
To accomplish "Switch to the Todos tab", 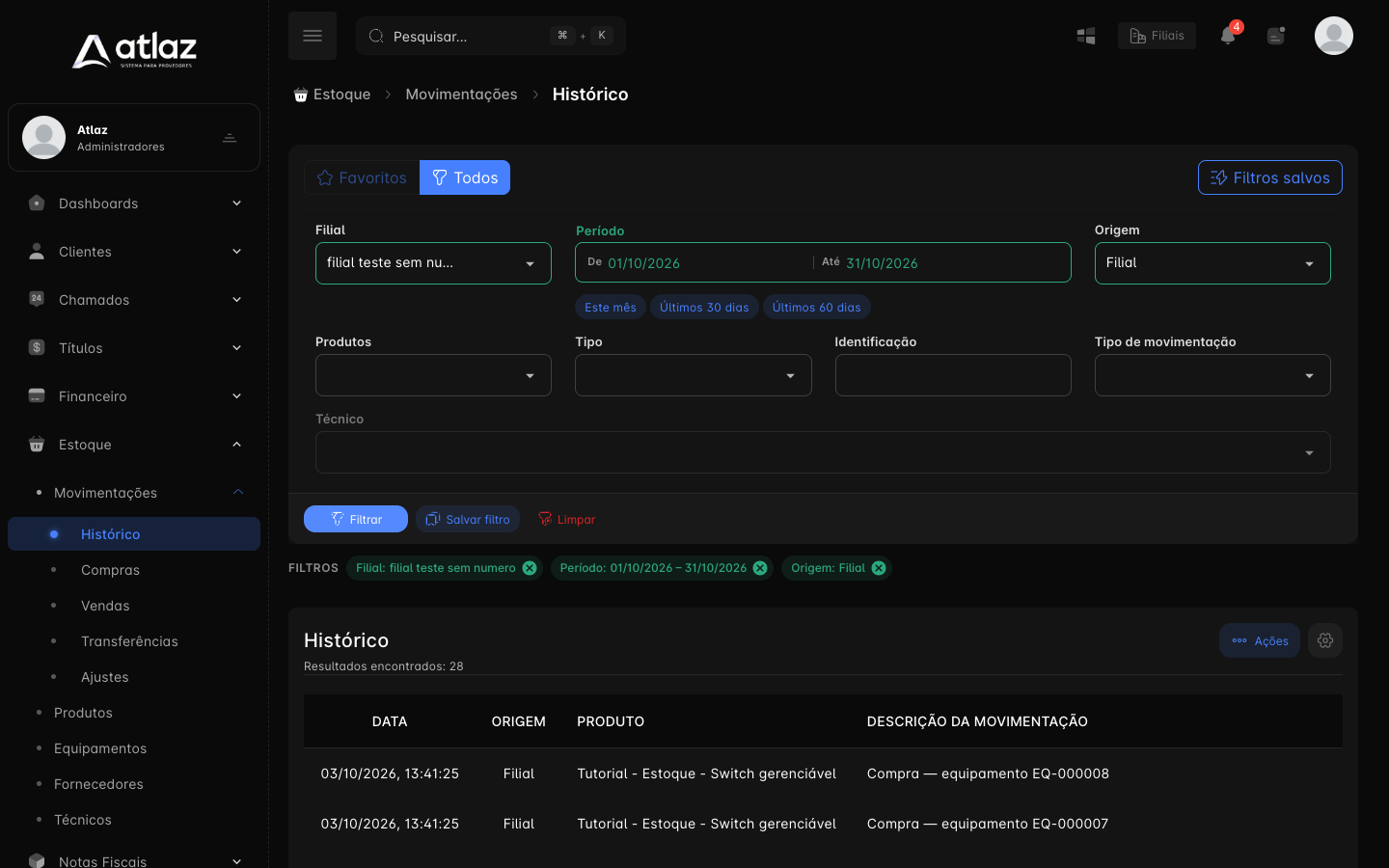I will pos(465,177).
